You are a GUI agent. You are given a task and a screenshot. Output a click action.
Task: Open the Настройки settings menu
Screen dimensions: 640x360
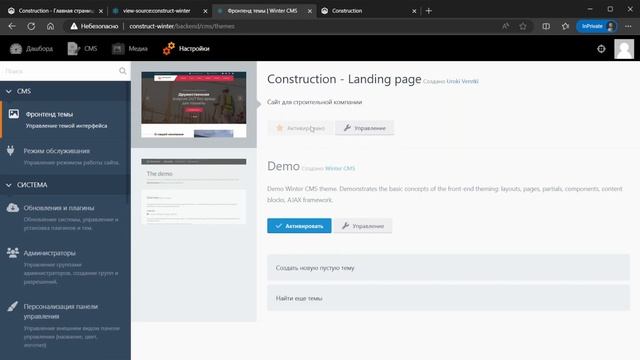coord(186,49)
